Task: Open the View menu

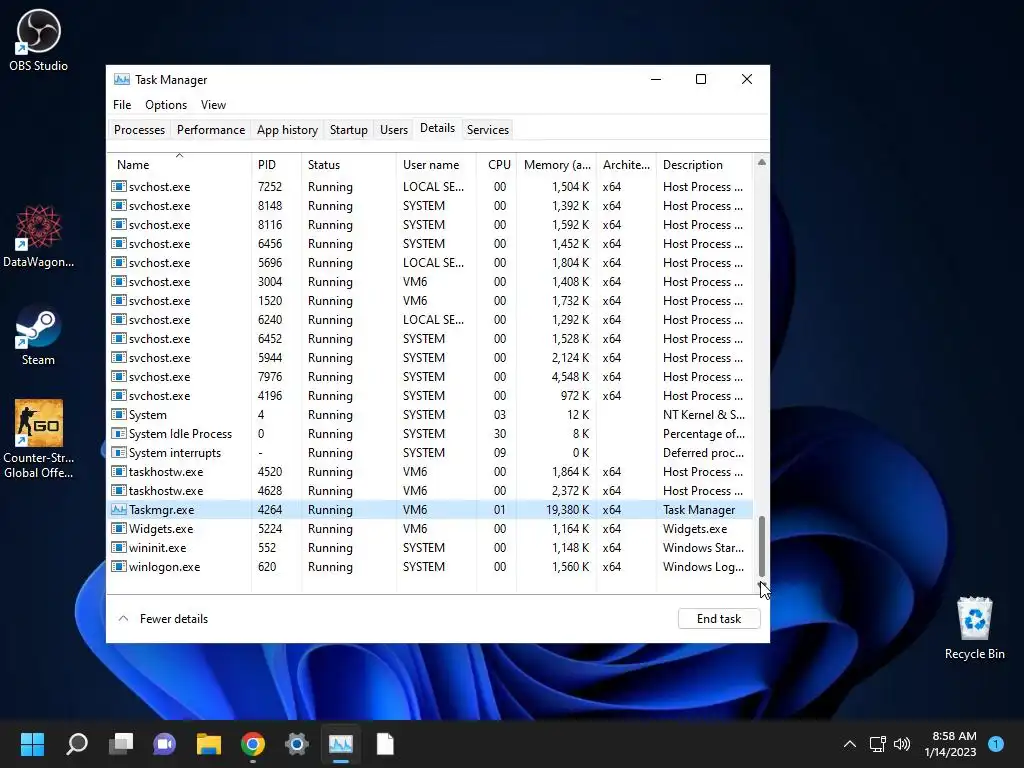Action: click(x=213, y=104)
